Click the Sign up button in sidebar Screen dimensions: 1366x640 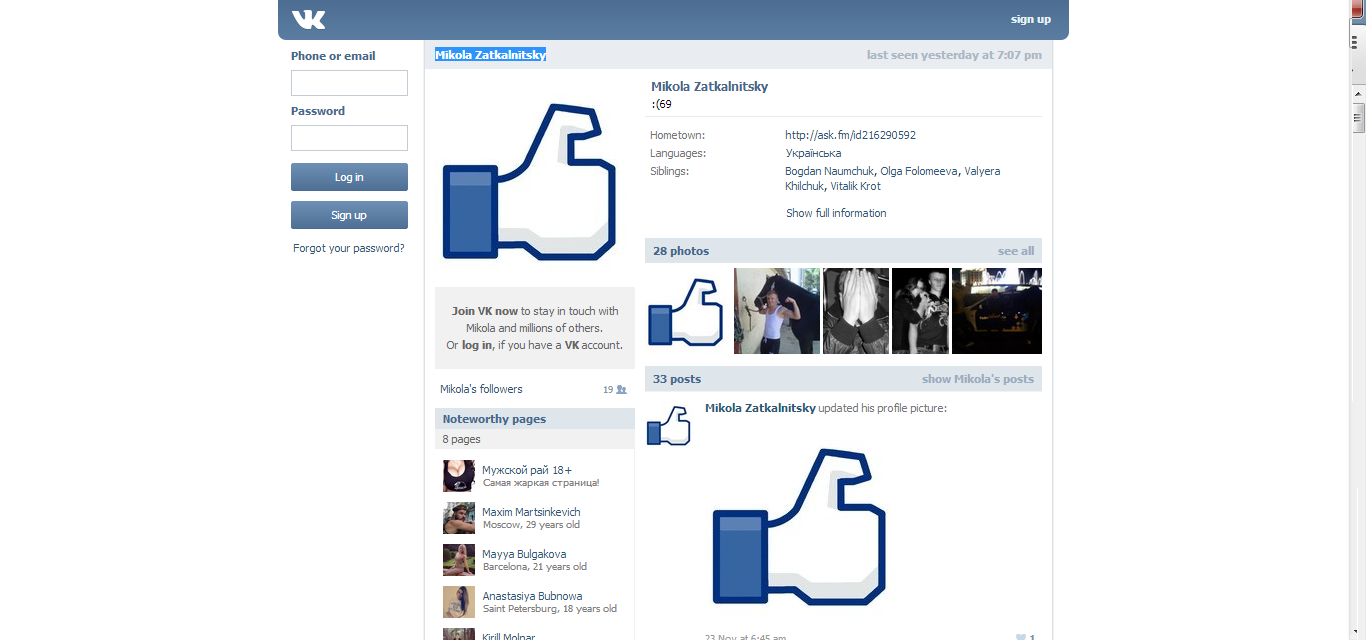[349, 215]
